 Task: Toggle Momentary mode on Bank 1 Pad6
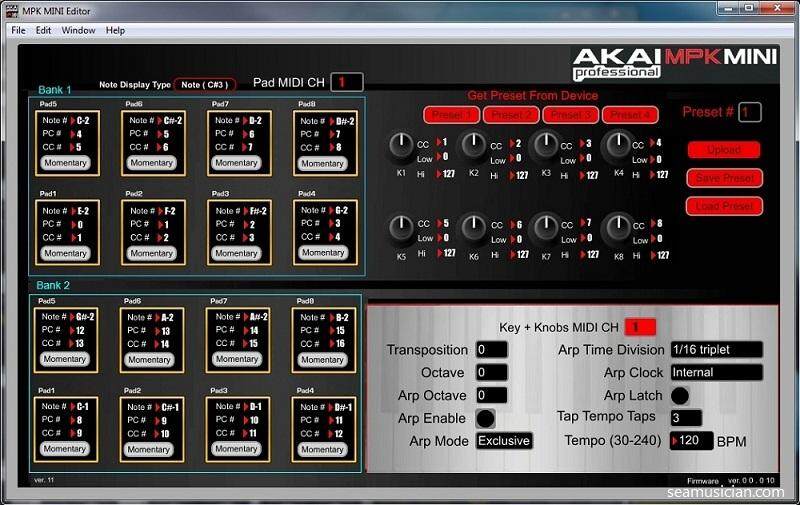pyautogui.click(x=152, y=163)
